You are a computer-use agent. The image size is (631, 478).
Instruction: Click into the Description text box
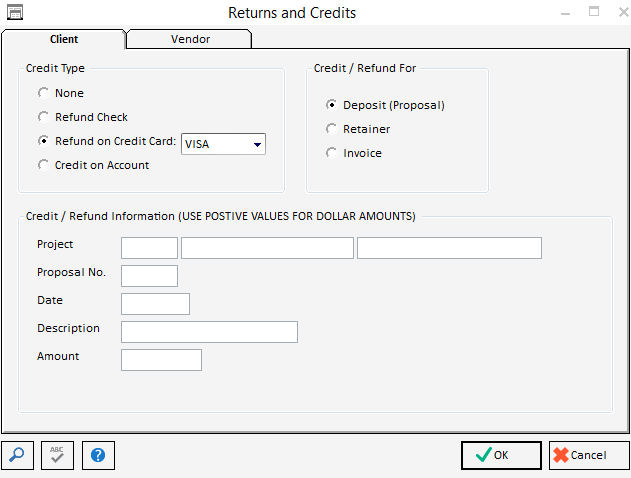click(209, 332)
